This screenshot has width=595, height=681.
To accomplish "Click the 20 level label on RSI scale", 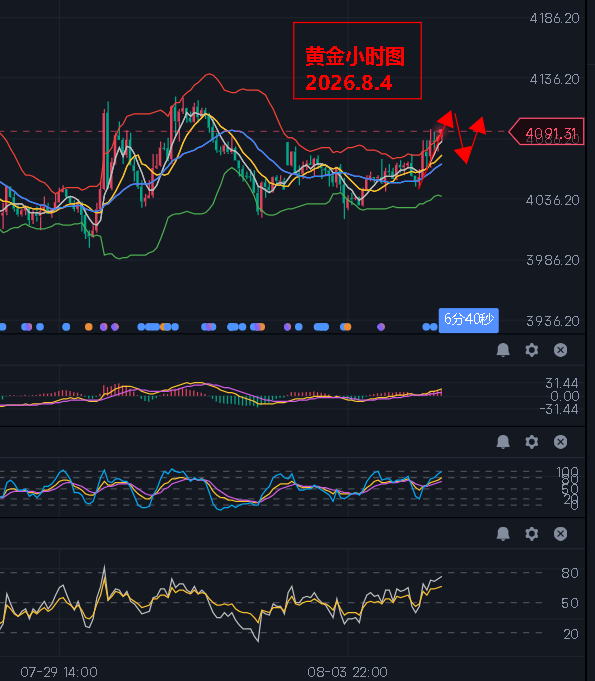I will pos(571,634).
